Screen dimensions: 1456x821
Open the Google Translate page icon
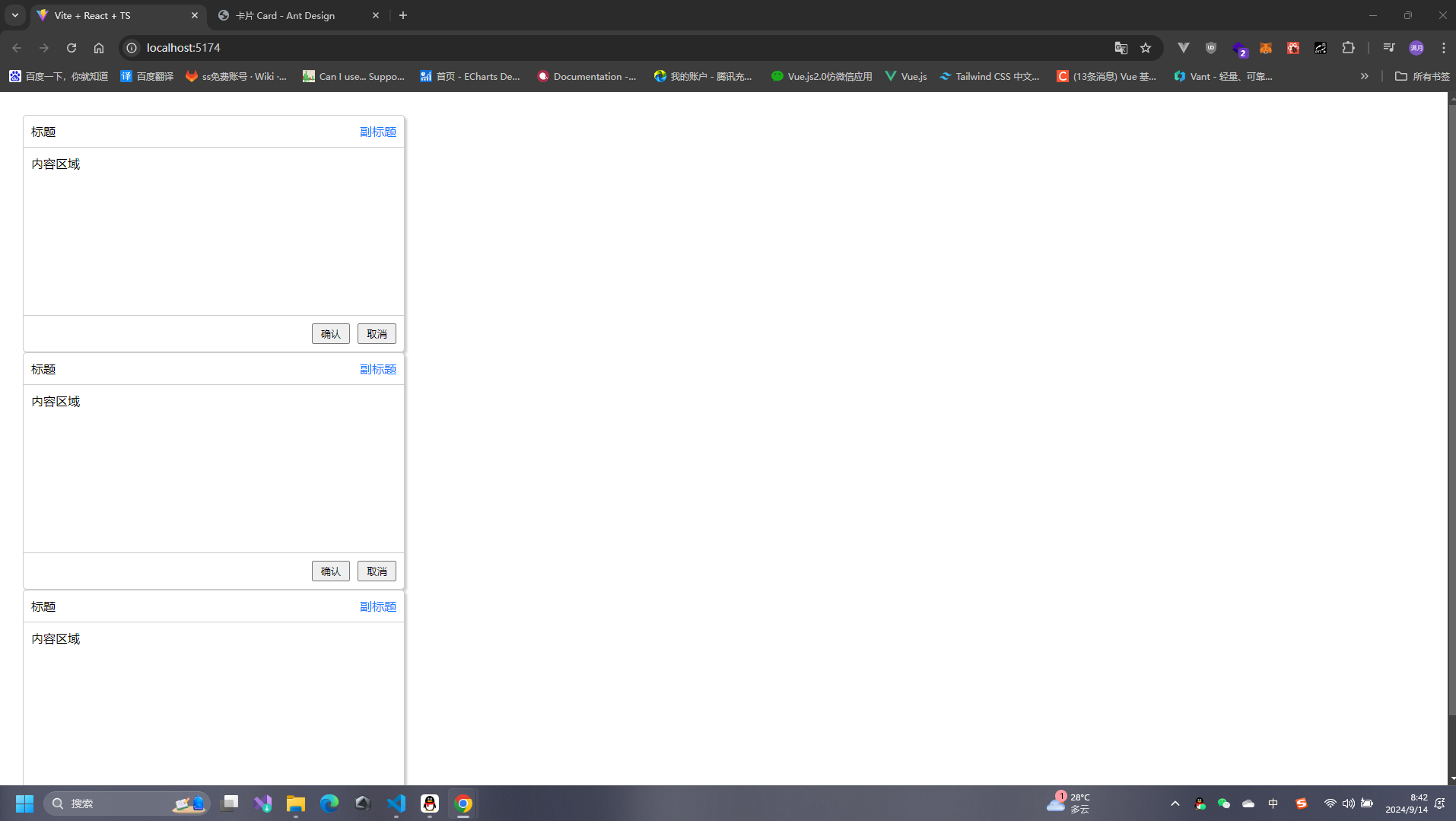click(1121, 48)
